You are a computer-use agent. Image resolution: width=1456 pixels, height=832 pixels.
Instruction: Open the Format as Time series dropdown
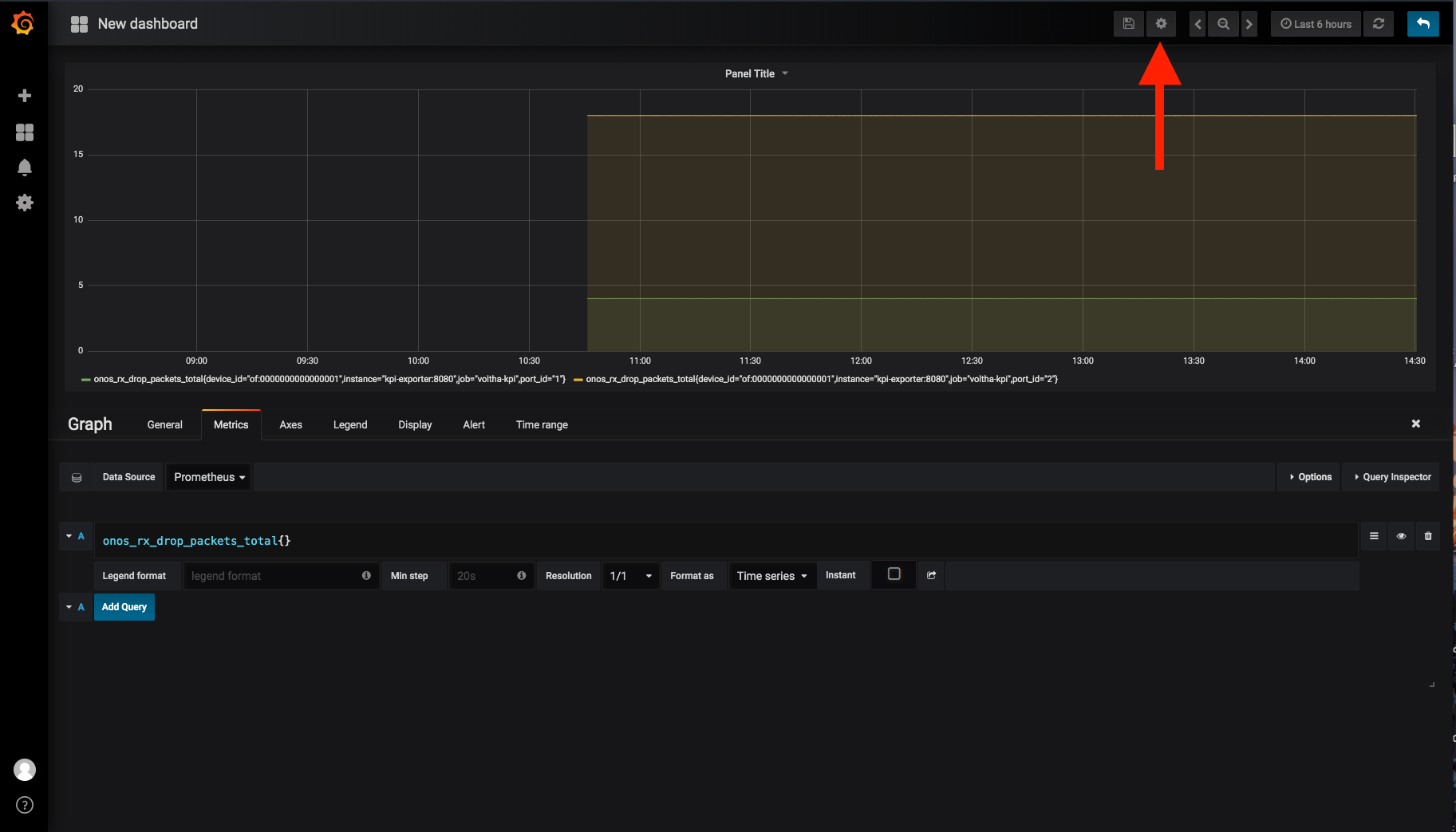772,575
